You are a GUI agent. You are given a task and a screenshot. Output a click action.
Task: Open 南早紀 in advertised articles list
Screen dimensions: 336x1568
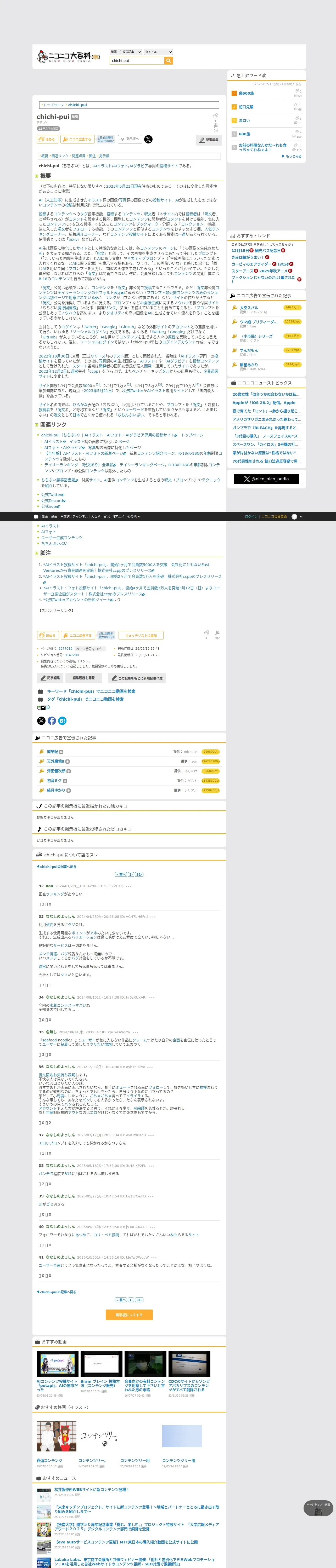coord(52,752)
